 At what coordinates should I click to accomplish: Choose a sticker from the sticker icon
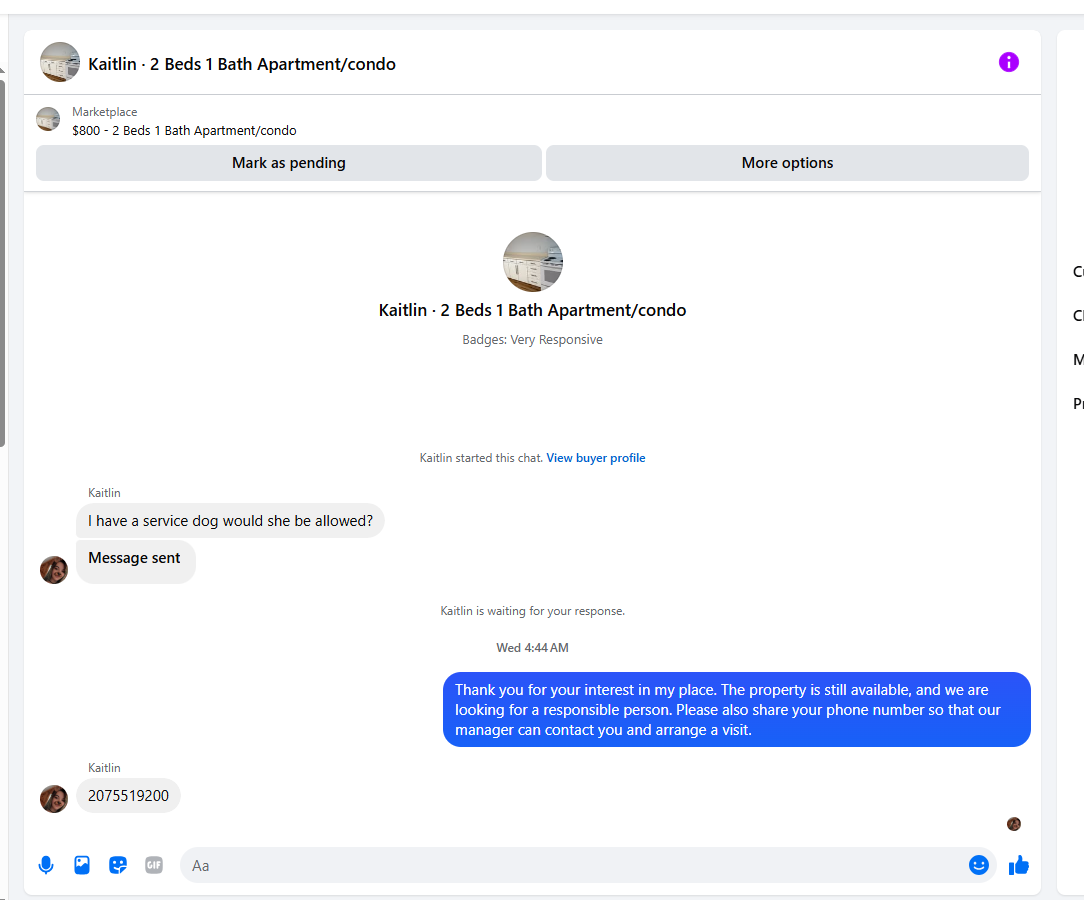click(118, 865)
